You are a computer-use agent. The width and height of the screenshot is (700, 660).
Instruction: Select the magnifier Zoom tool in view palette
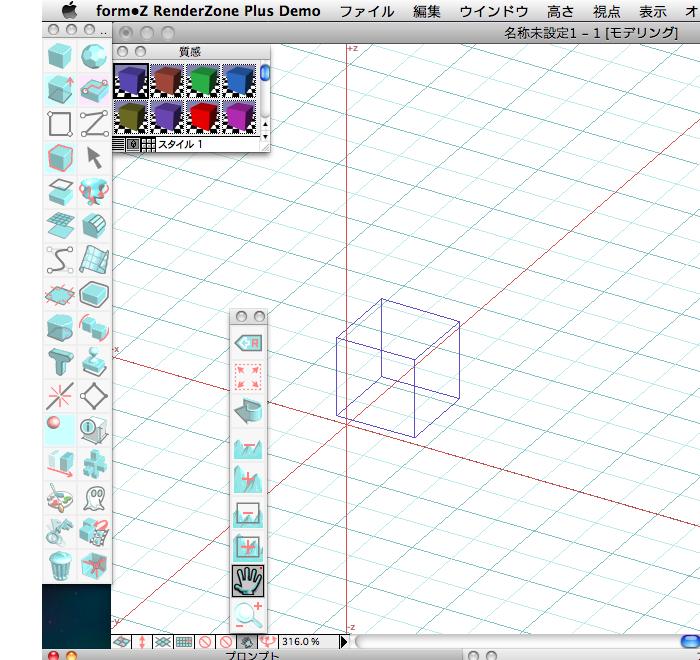click(x=248, y=615)
